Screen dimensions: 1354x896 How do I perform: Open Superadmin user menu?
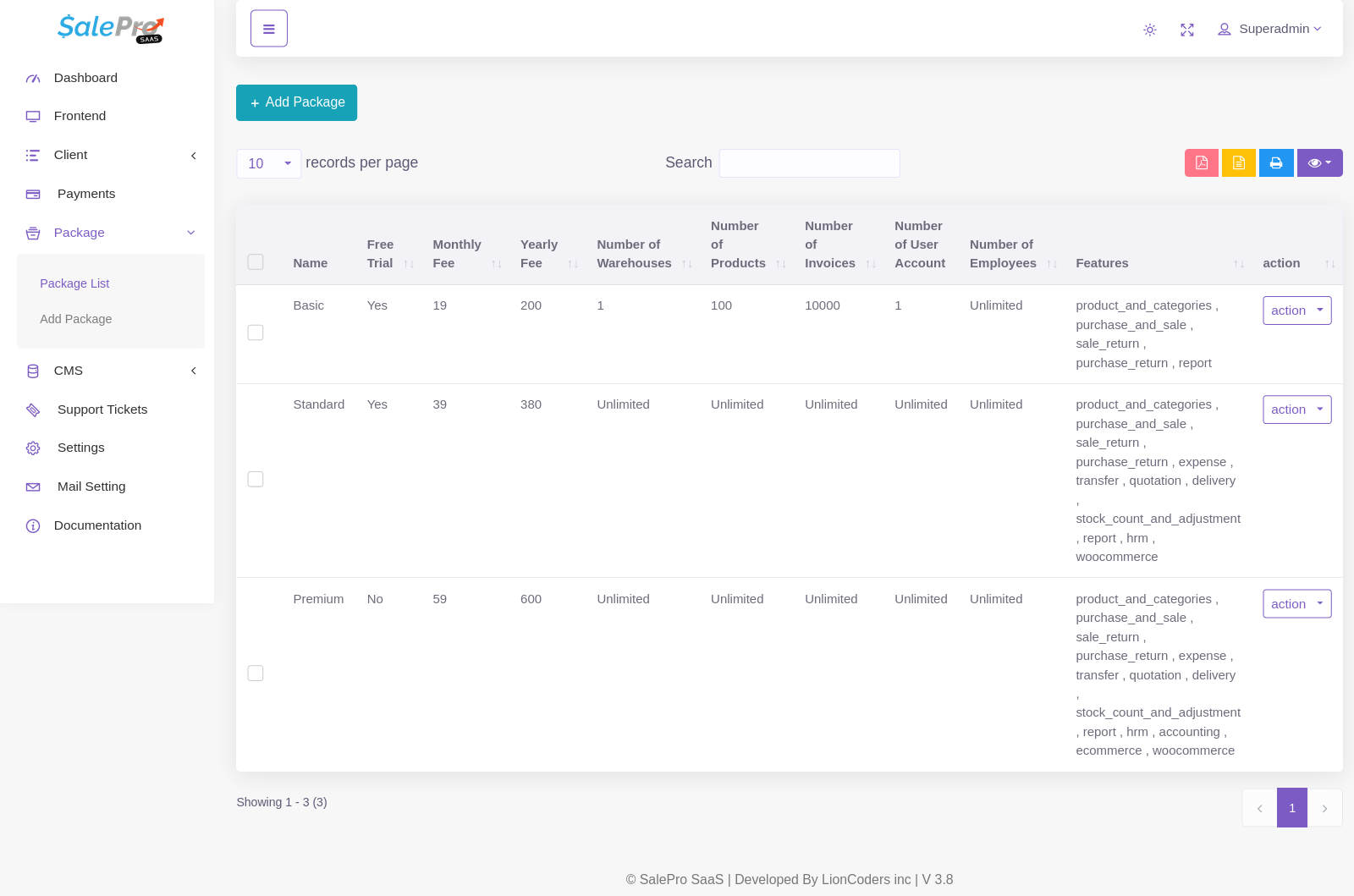pyautogui.click(x=1269, y=29)
